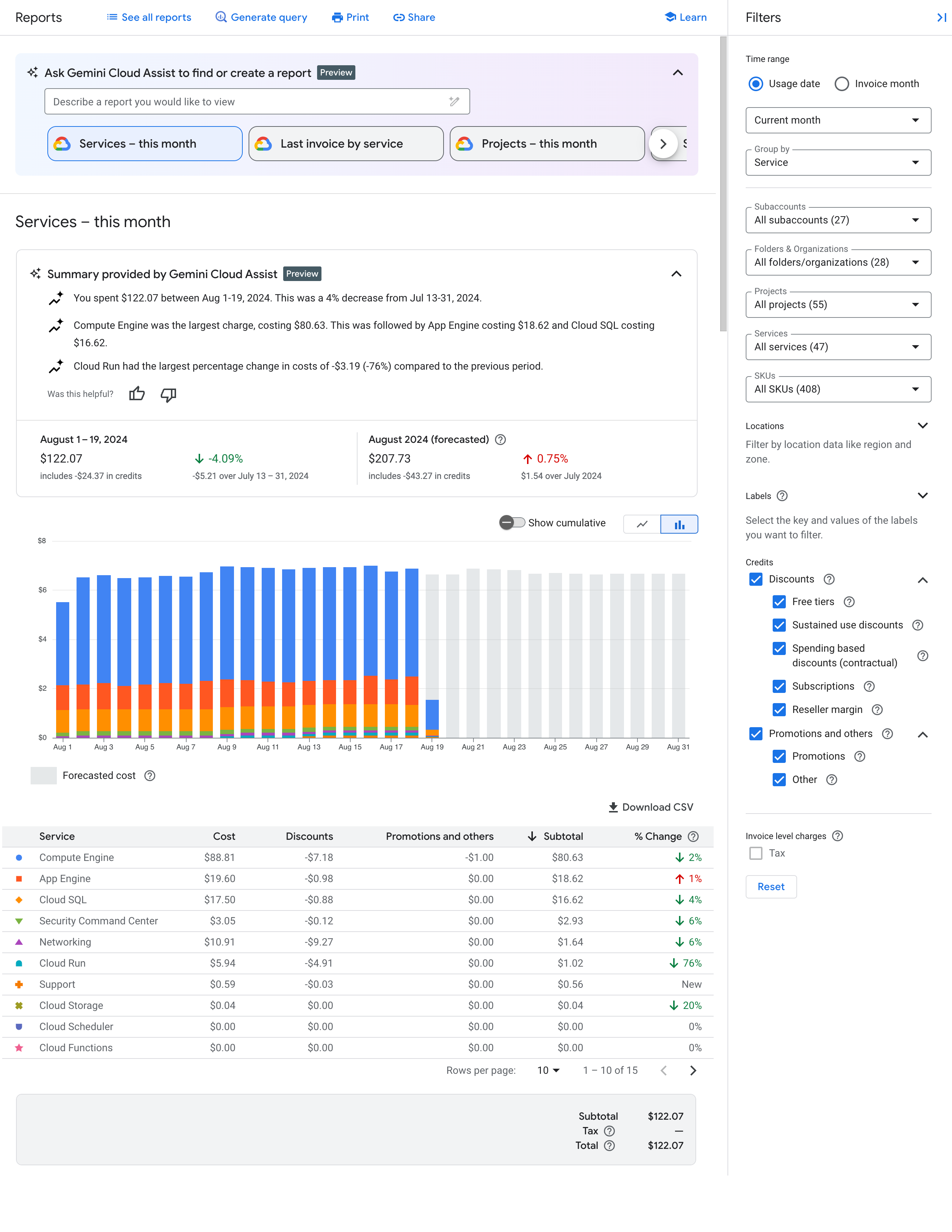Click the Share report icon
This screenshot has height=1232, width=952.
[413, 17]
